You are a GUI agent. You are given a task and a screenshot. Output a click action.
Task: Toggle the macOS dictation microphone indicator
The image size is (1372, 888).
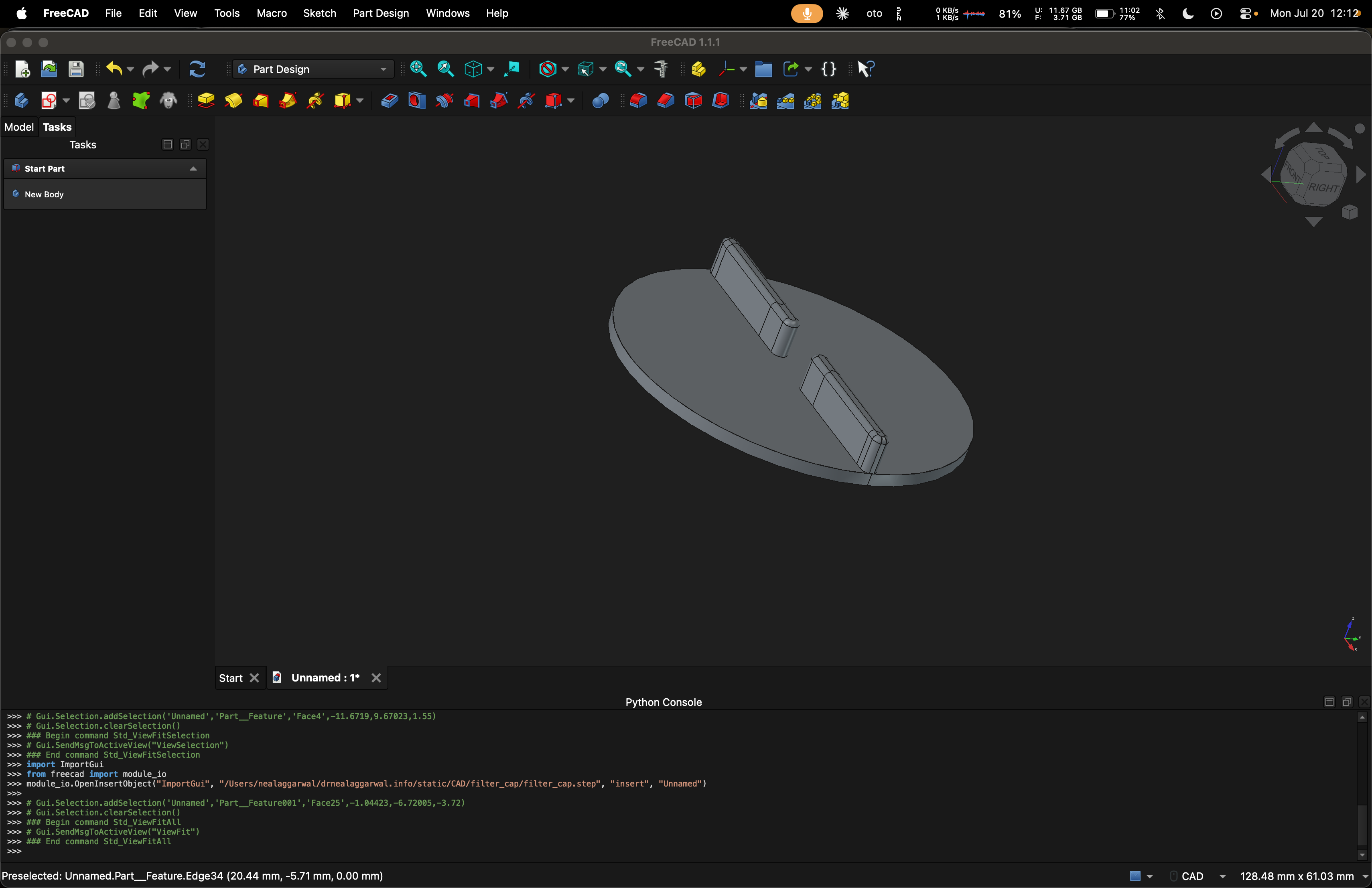click(x=806, y=13)
